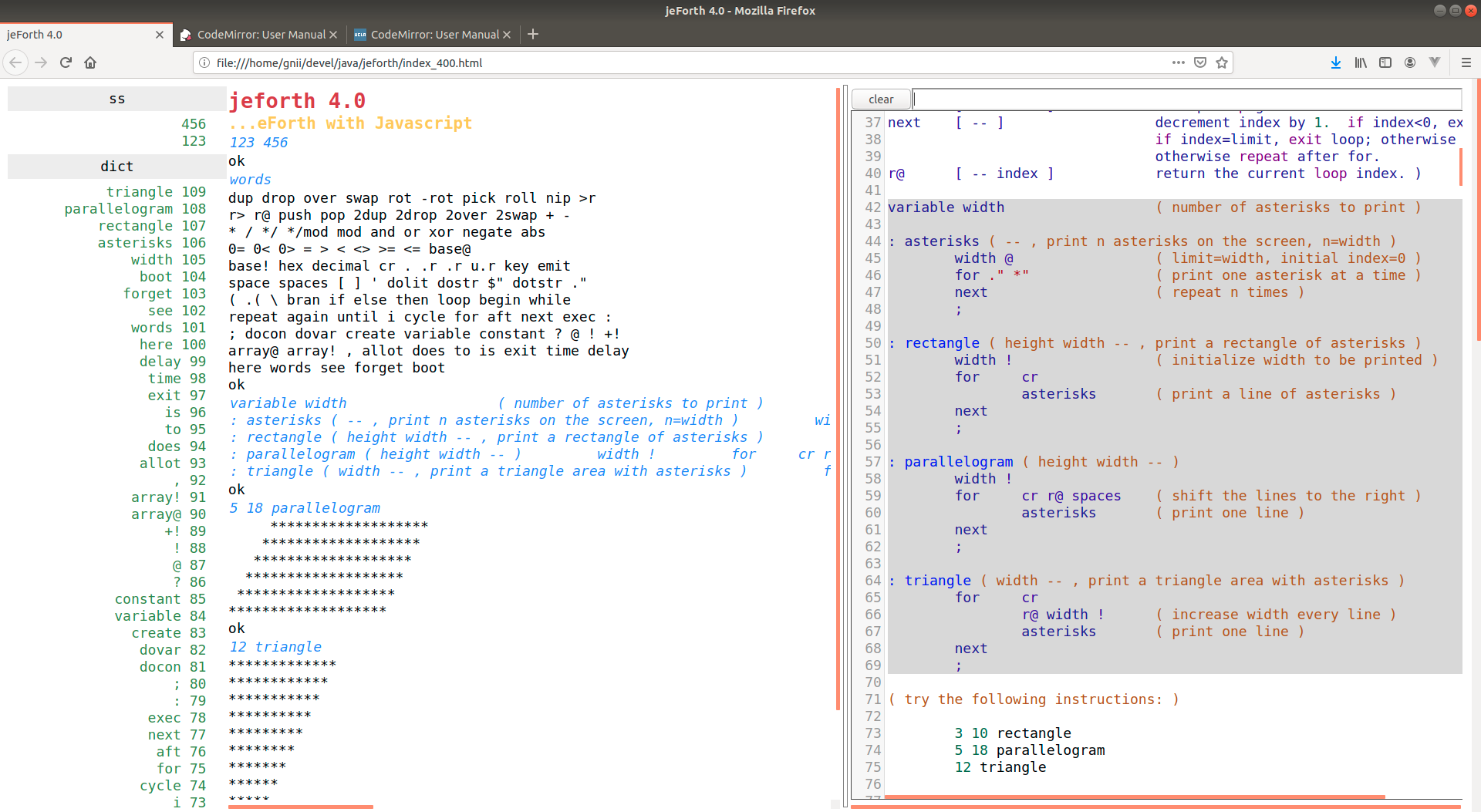The width and height of the screenshot is (1481, 812).
Task: Open the Firefox hamburger menu
Action: (1466, 62)
